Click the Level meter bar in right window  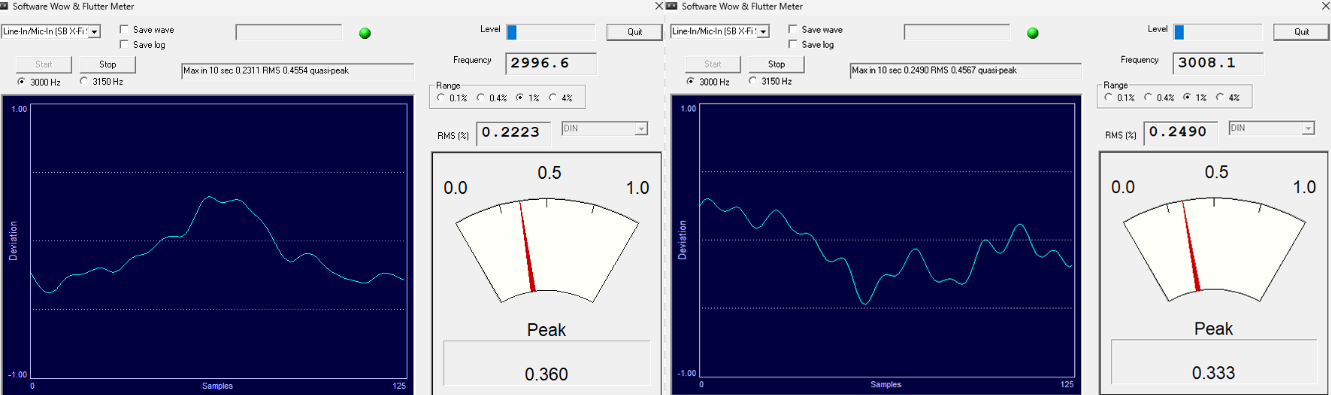pos(1218,32)
